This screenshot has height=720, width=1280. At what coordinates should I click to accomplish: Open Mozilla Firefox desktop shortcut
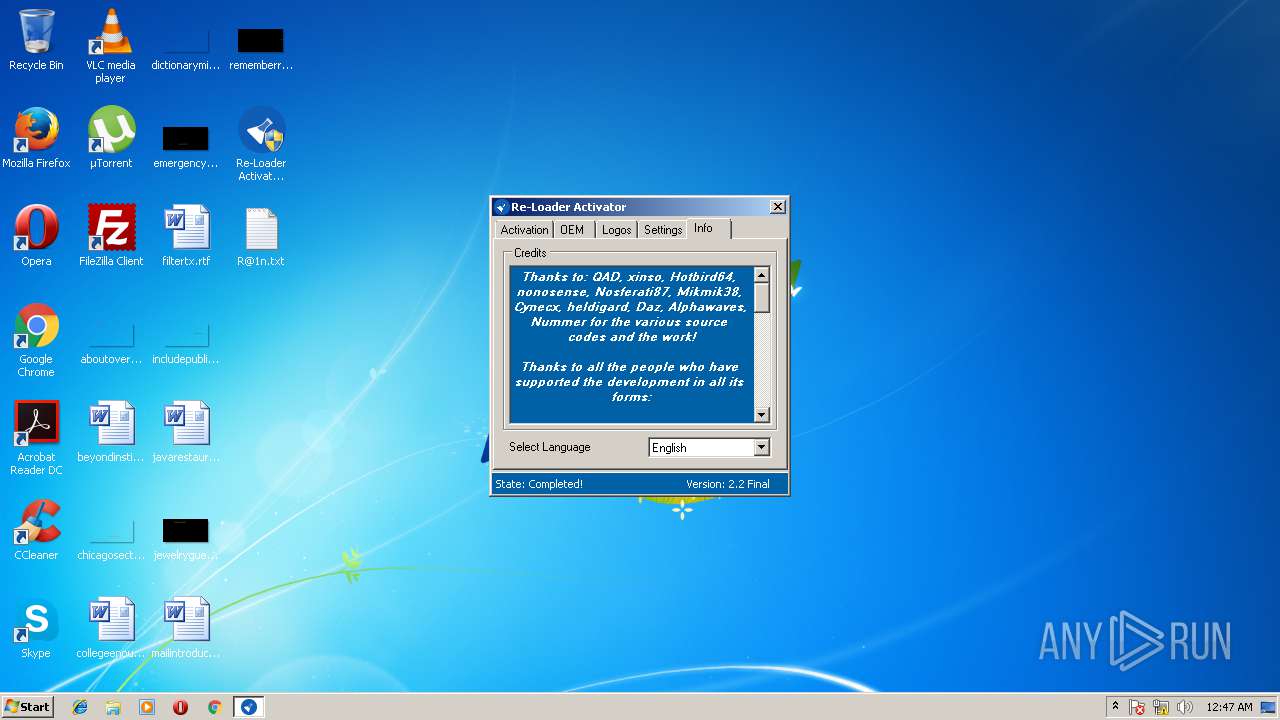coord(36,138)
